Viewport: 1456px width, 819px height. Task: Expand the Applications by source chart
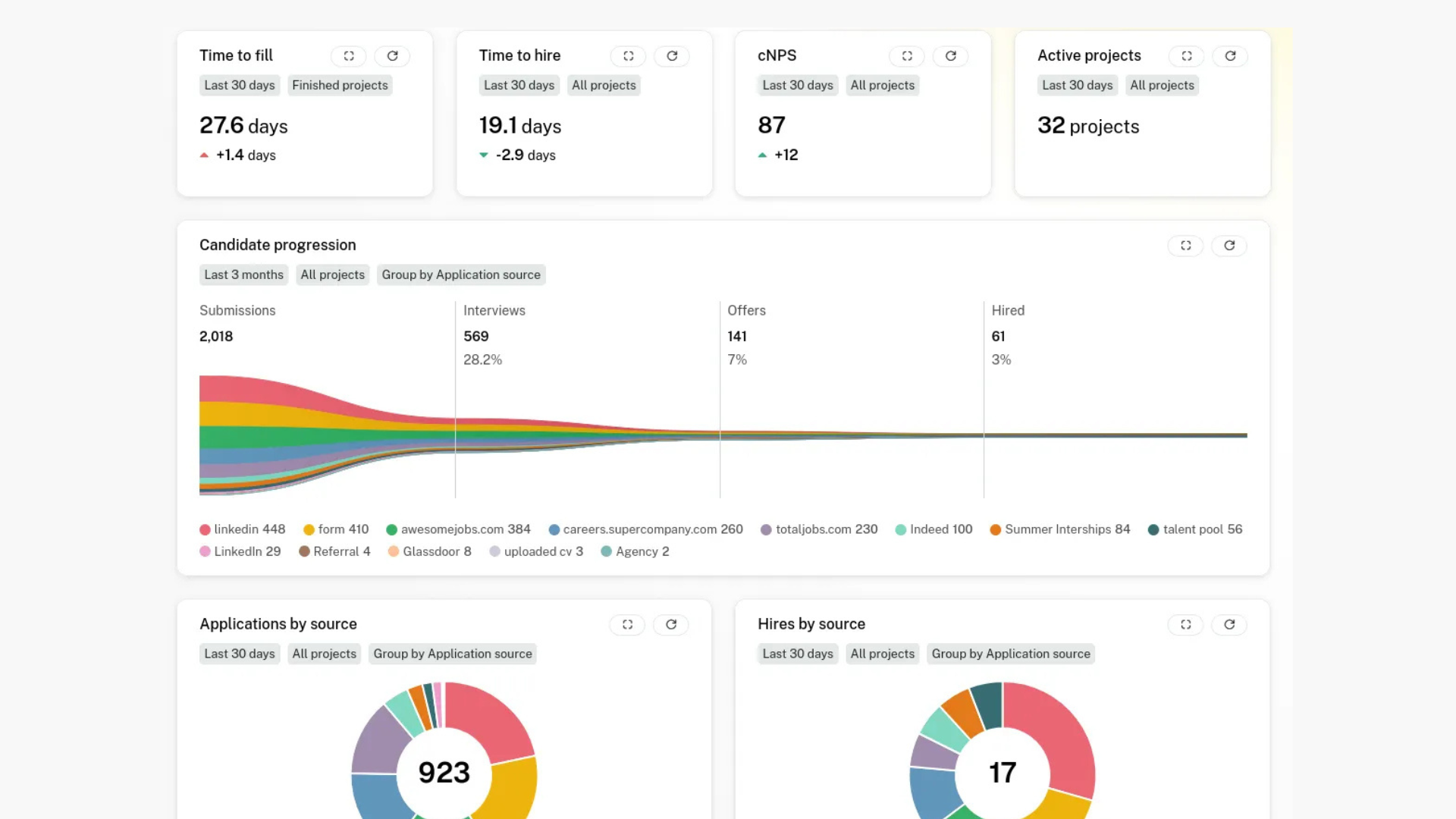click(627, 625)
